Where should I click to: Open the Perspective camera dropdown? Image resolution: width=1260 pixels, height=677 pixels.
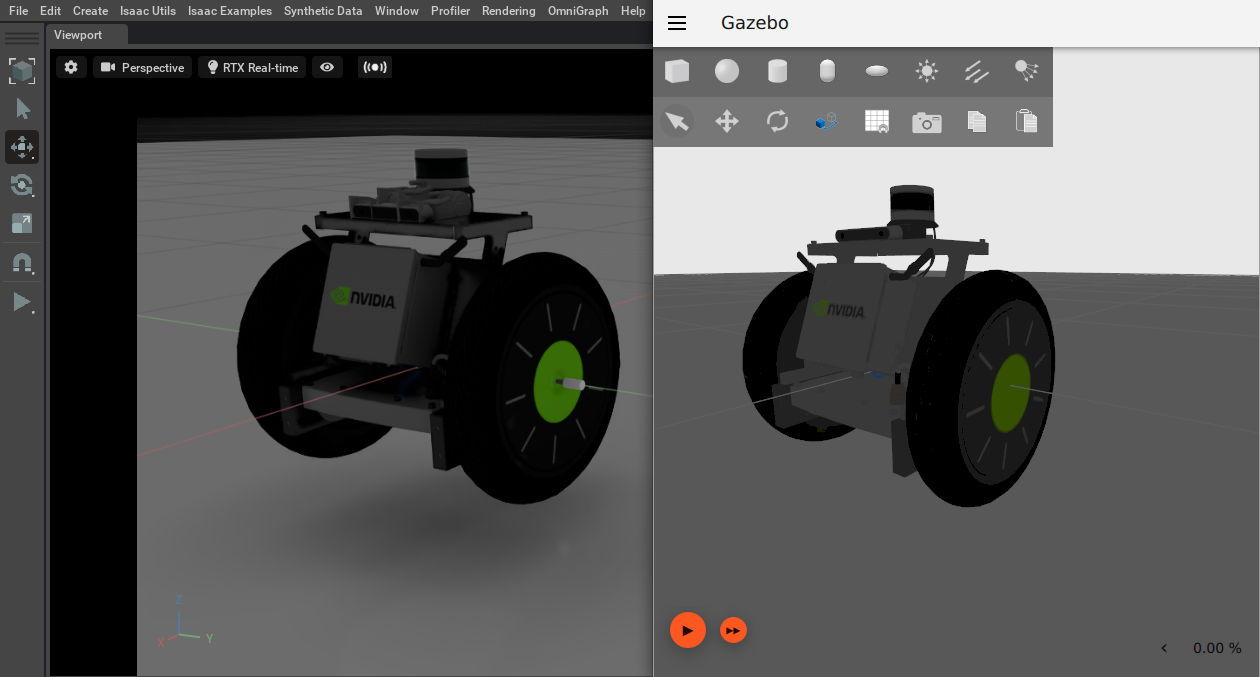[x=143, y=67]
